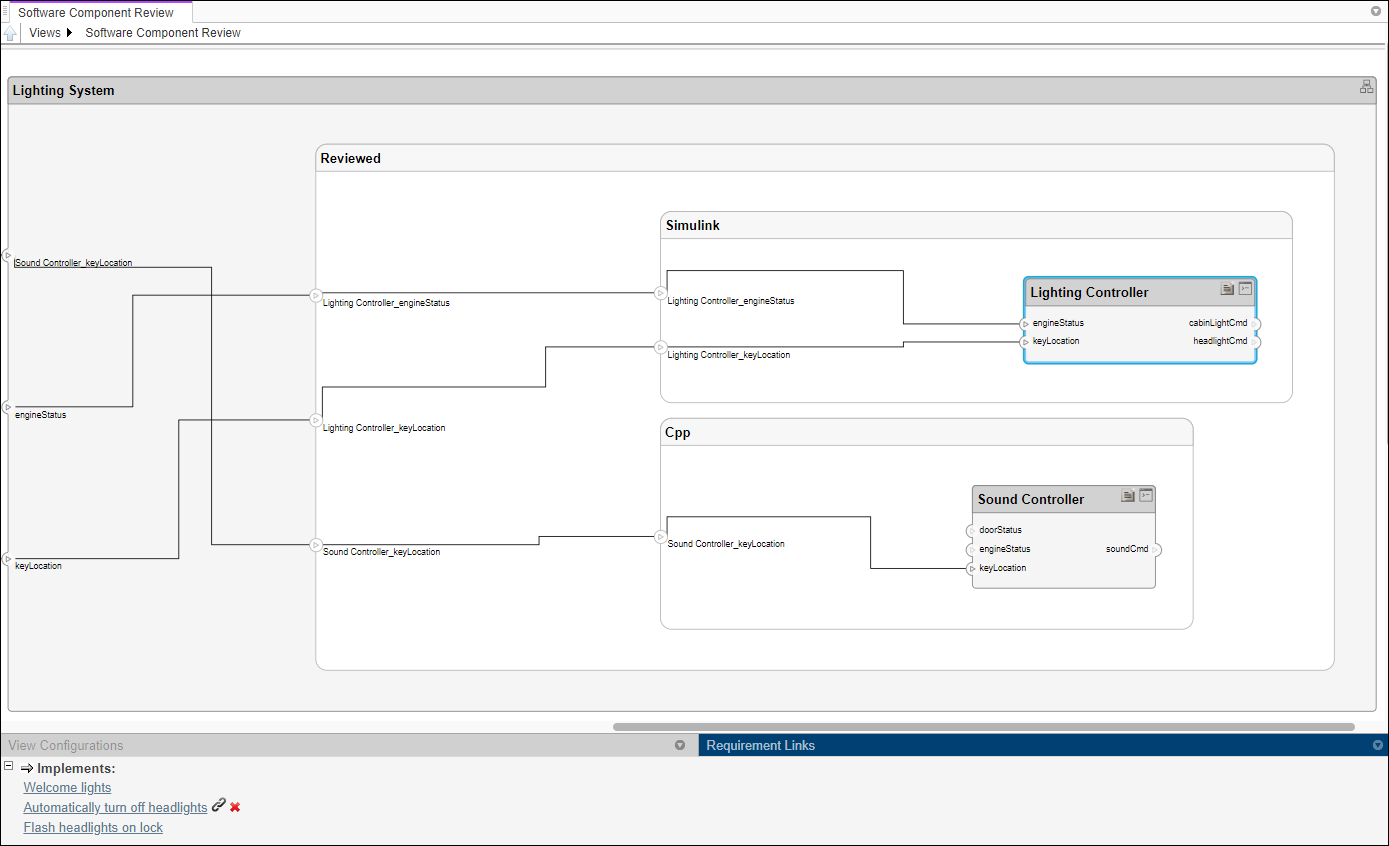Screen dimensions: 1389x846
Task: Collapse the Implements requirements group
Action: 8,766
